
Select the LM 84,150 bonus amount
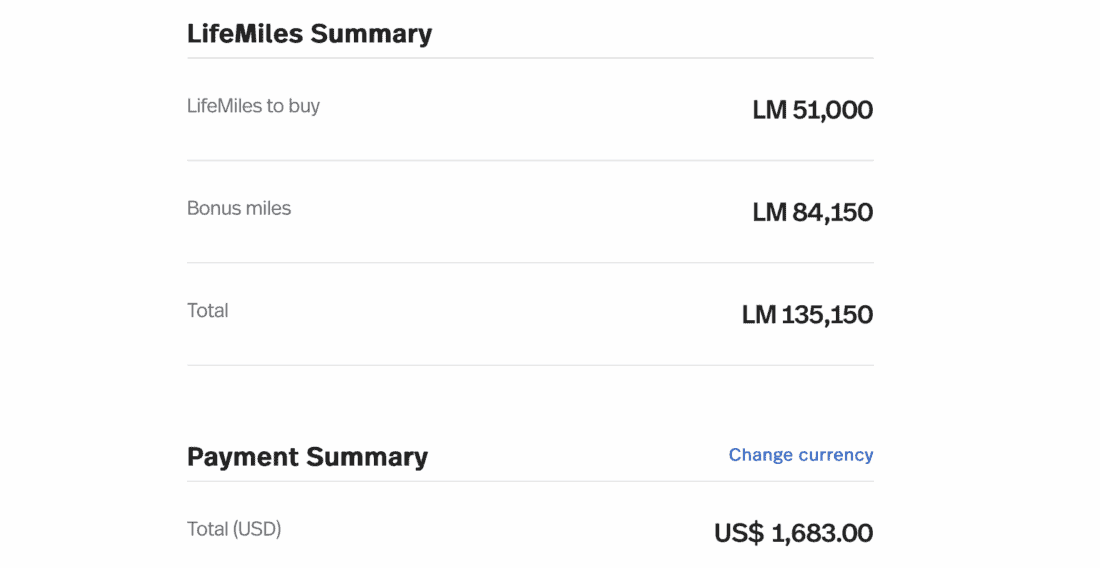[x=812, y=212]
